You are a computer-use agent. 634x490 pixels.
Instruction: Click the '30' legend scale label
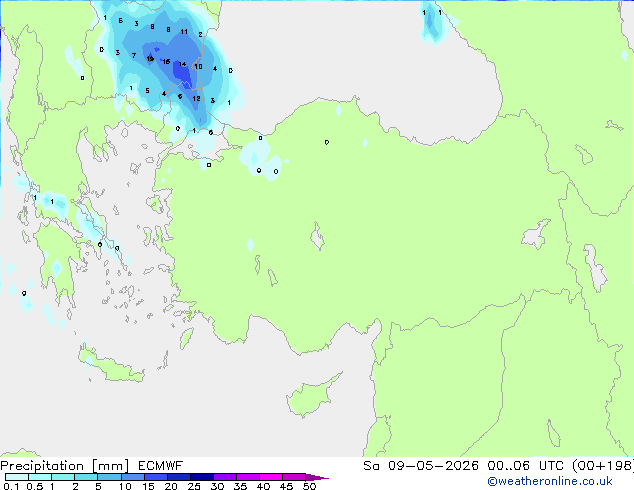click(217, 486)
